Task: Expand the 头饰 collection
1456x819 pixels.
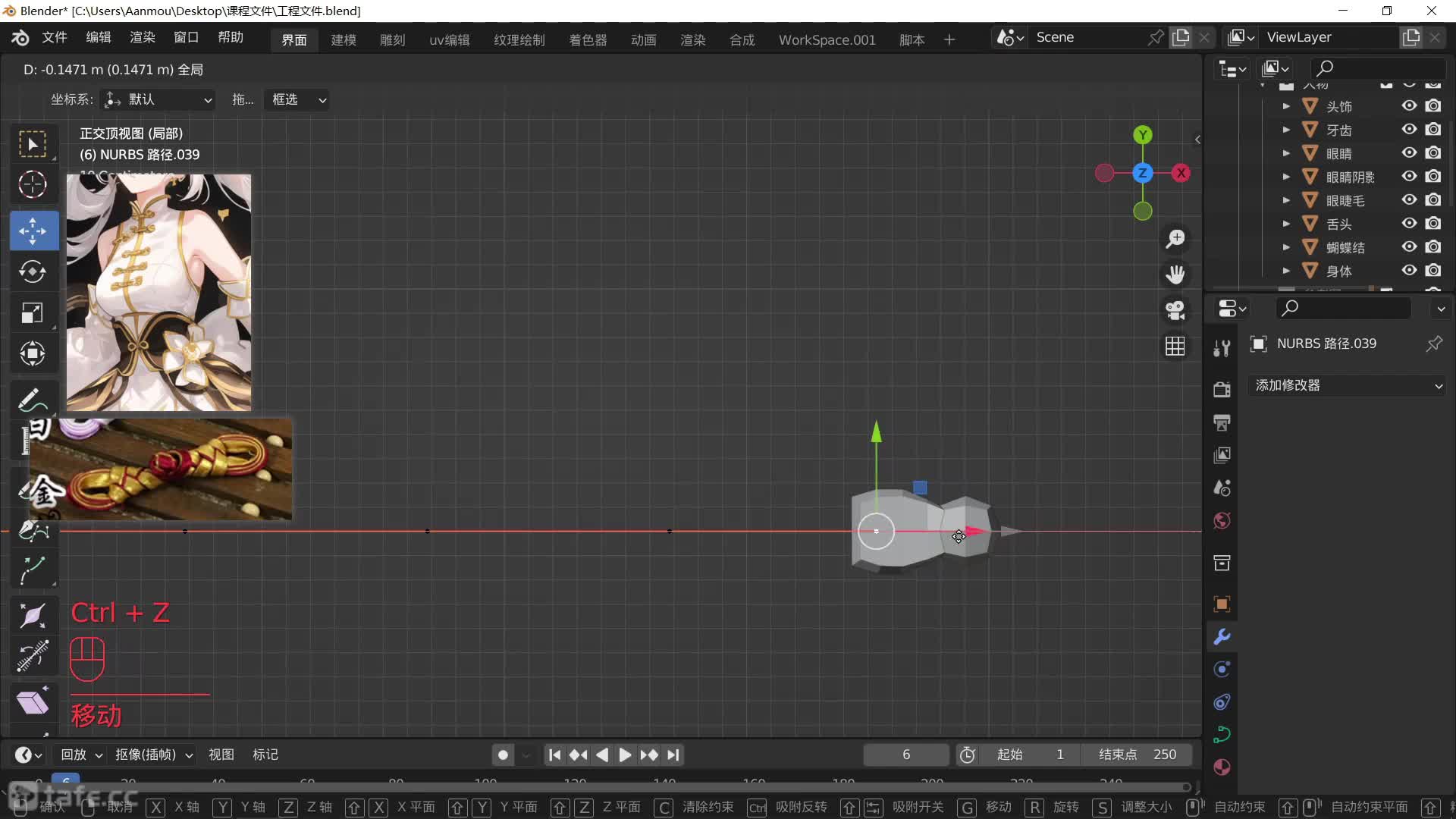Action: pyautogui.click(x=1286, y=106)
